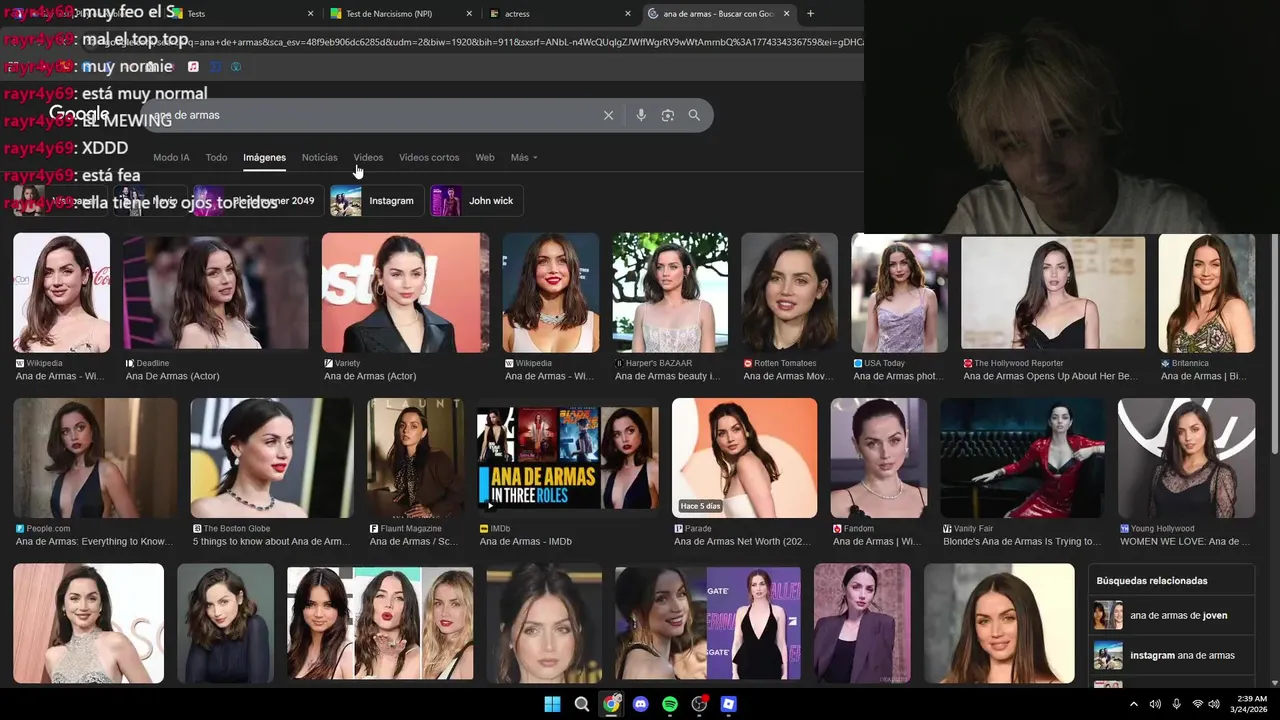The height and width of the screenshot is (720, 1280).
Task: Switch to the actress tab
Action: (559, 14)
